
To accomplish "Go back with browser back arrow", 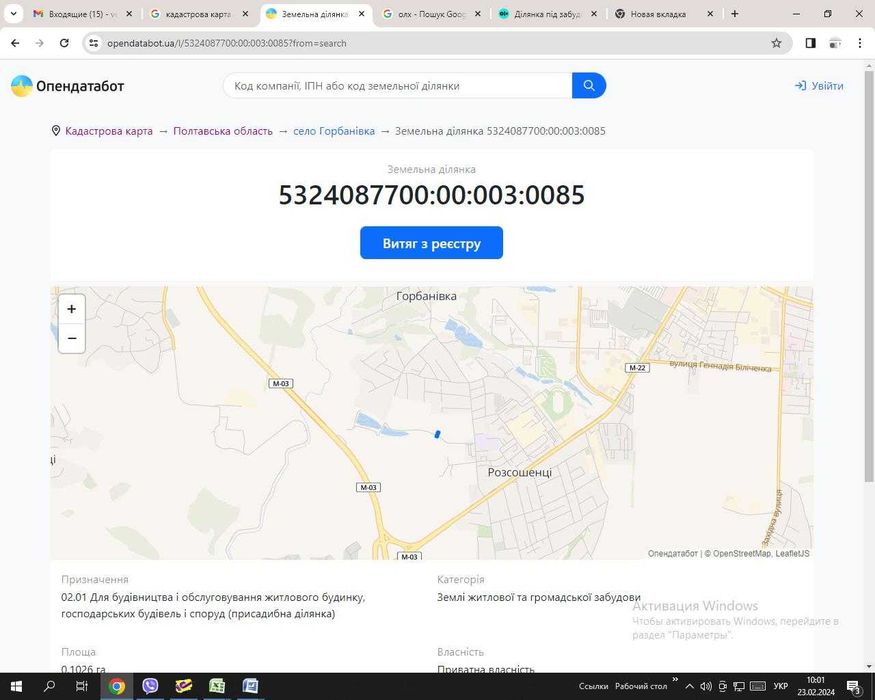I will [15, 43].
